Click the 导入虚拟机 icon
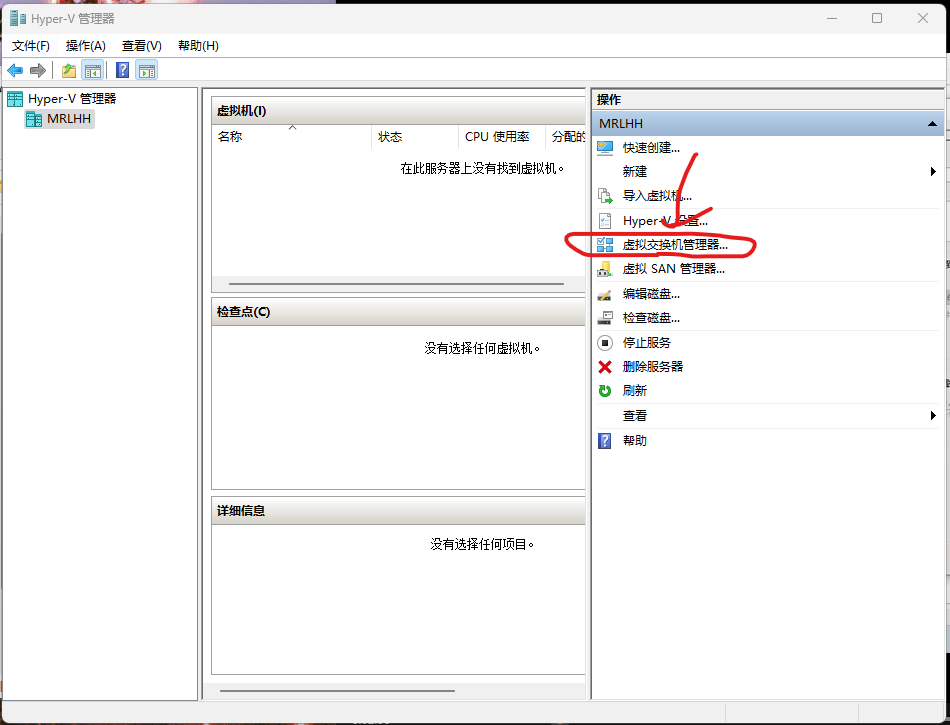The width and height of the screenshot is (950, 725). pyautogui.click(x=605, y=196)
